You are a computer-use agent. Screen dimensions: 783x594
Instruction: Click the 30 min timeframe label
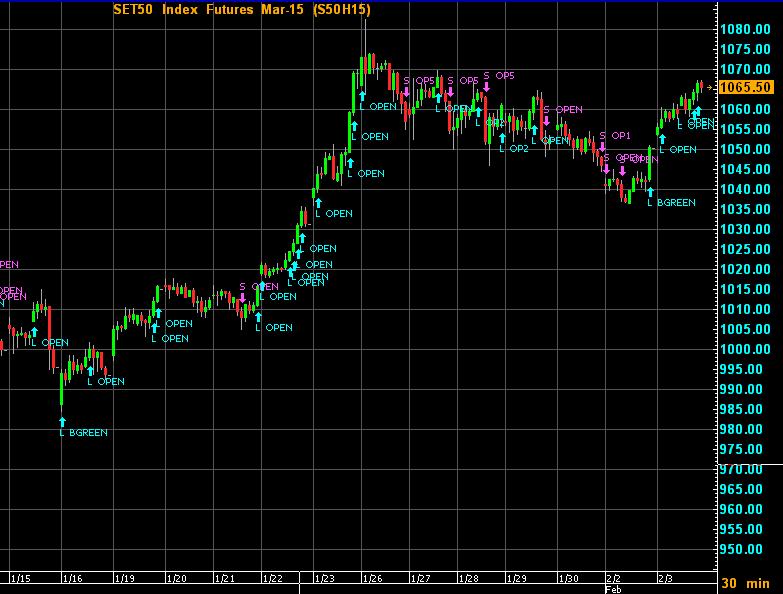pyautogui.click(x=745, y=583)
